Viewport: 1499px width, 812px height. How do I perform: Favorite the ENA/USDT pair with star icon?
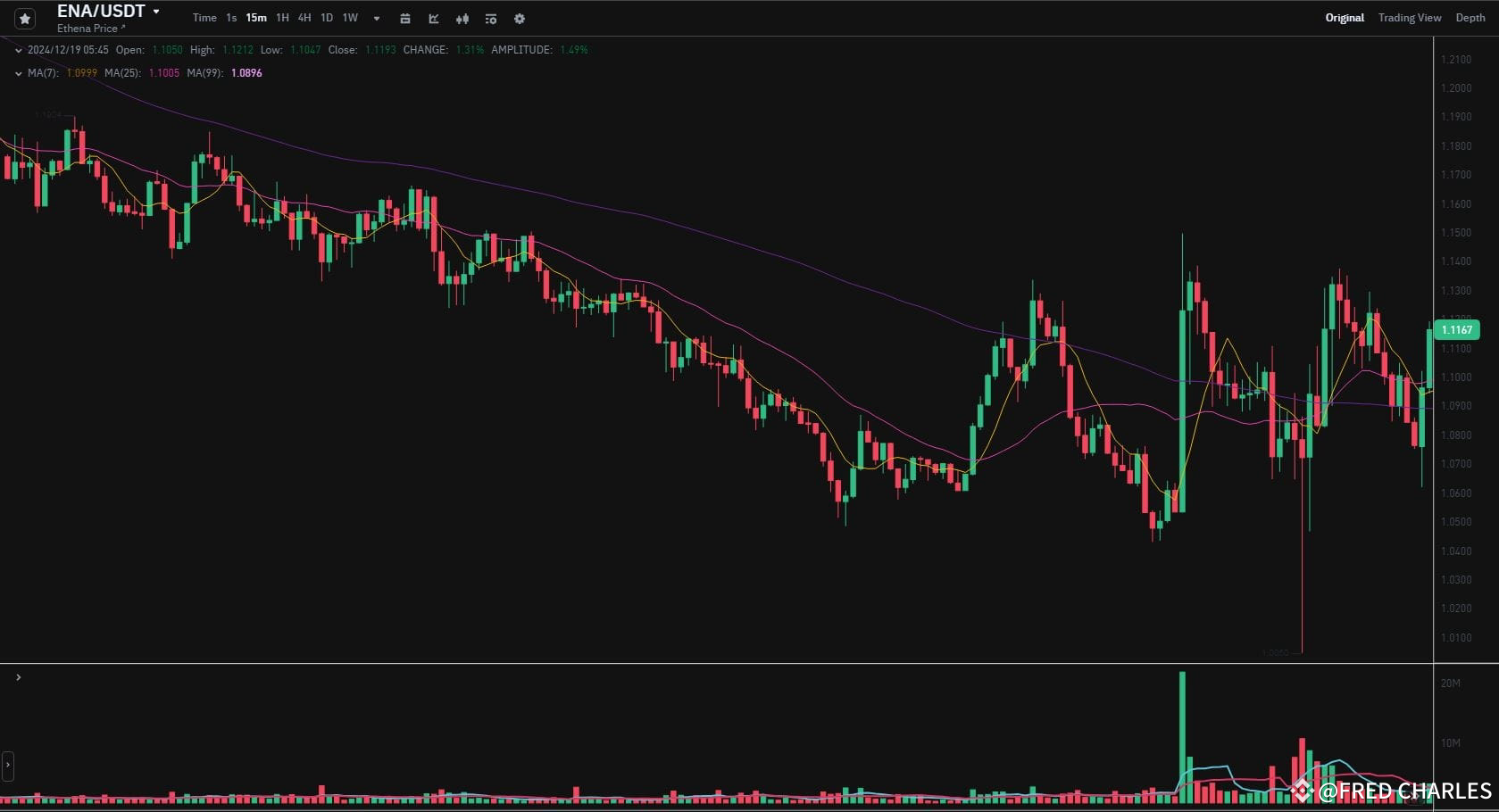(x=25, y=18)
